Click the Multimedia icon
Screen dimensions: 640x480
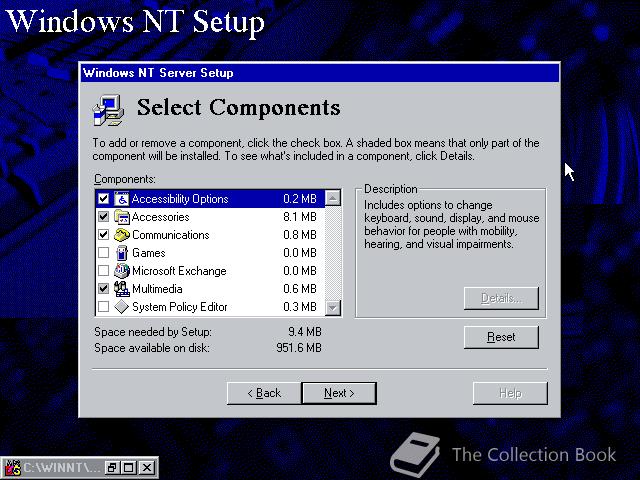121,289
